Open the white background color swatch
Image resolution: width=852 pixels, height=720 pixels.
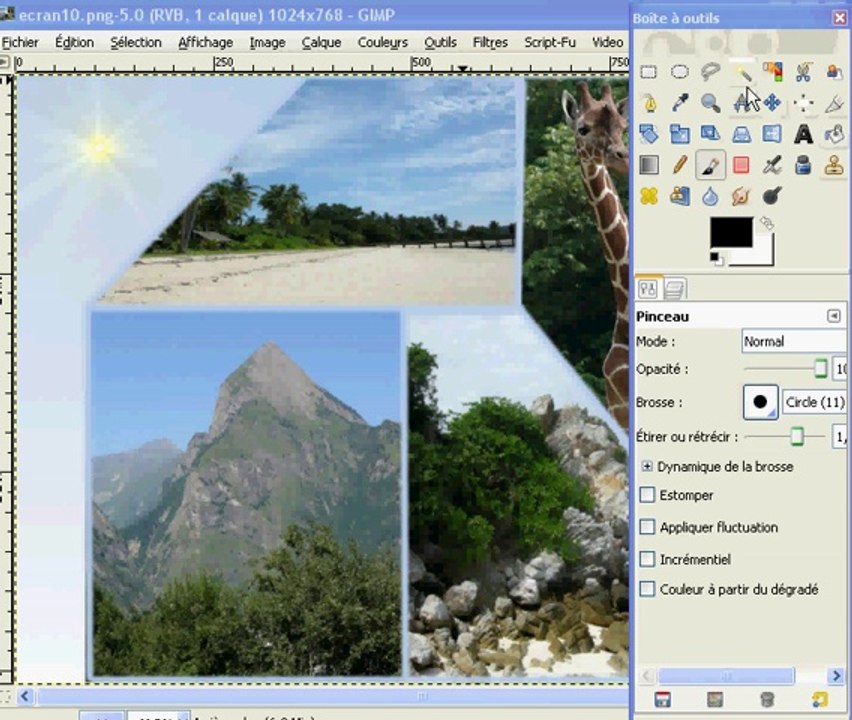[762, 255]
